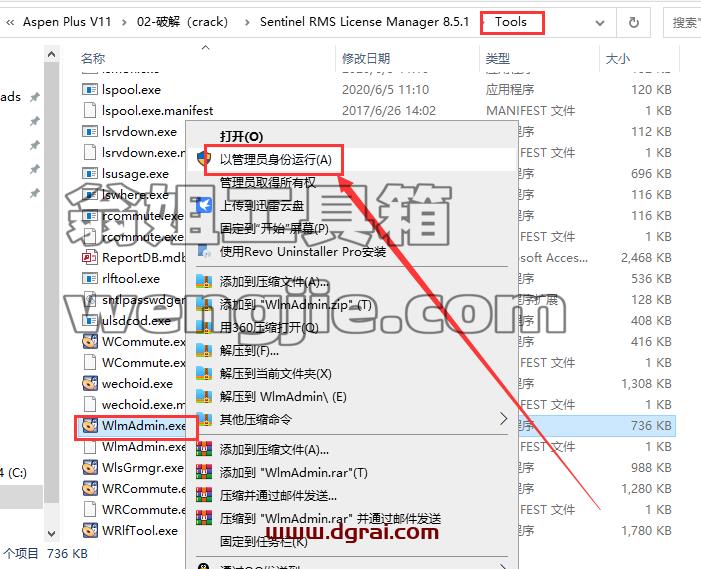
Task: Click the Xunlei cloud upload bird icon
Action: (204, 206)
